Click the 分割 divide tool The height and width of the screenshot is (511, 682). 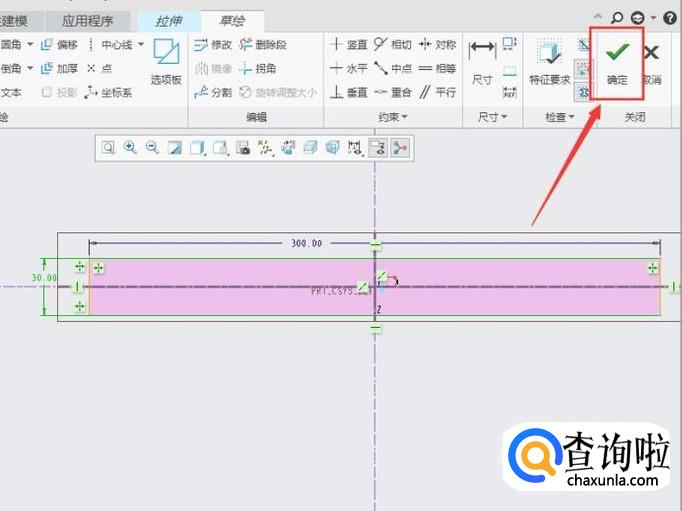[x=213, y=92]
